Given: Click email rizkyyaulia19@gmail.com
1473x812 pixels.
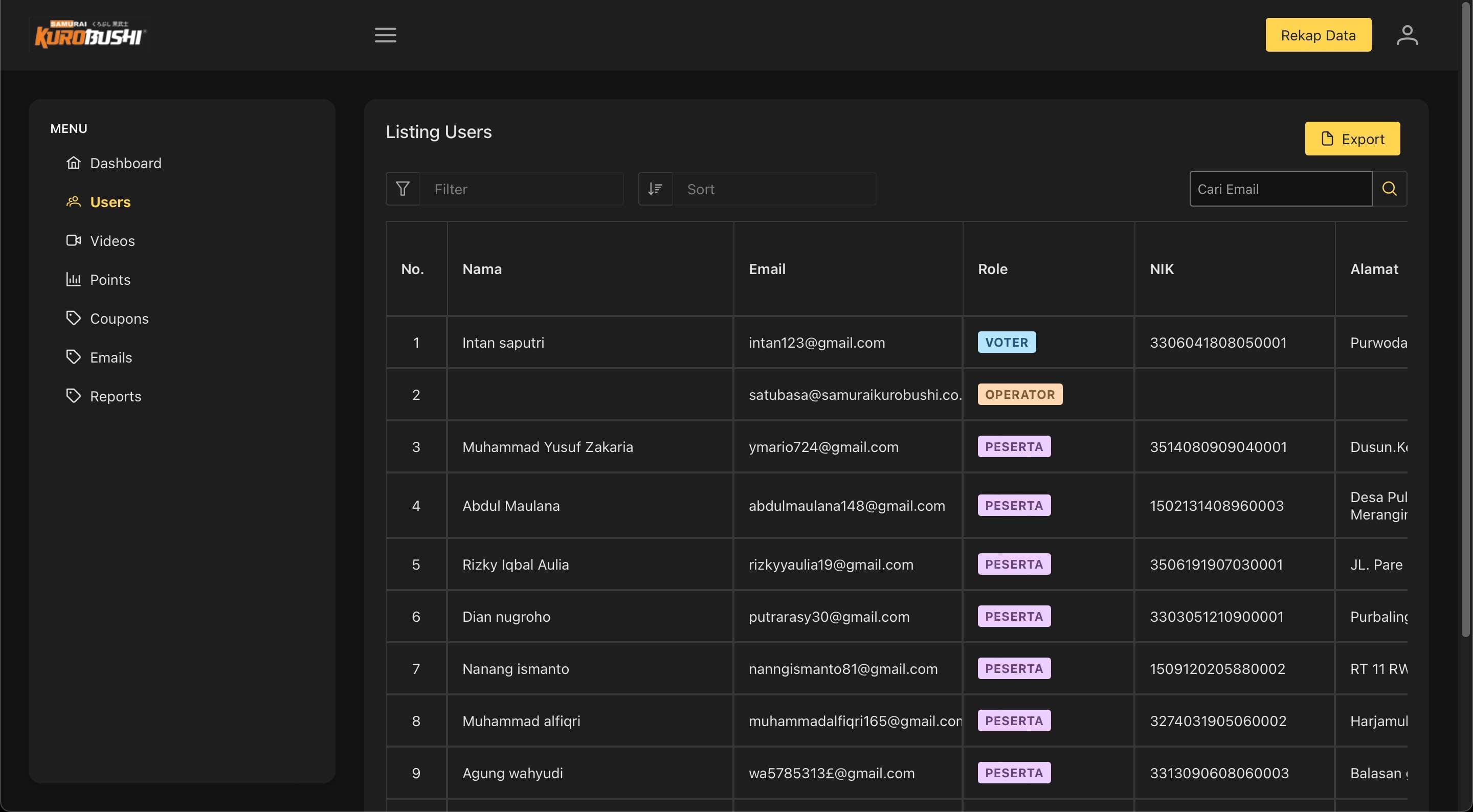Looking at the screenshot, I should (x=831, y=565).
